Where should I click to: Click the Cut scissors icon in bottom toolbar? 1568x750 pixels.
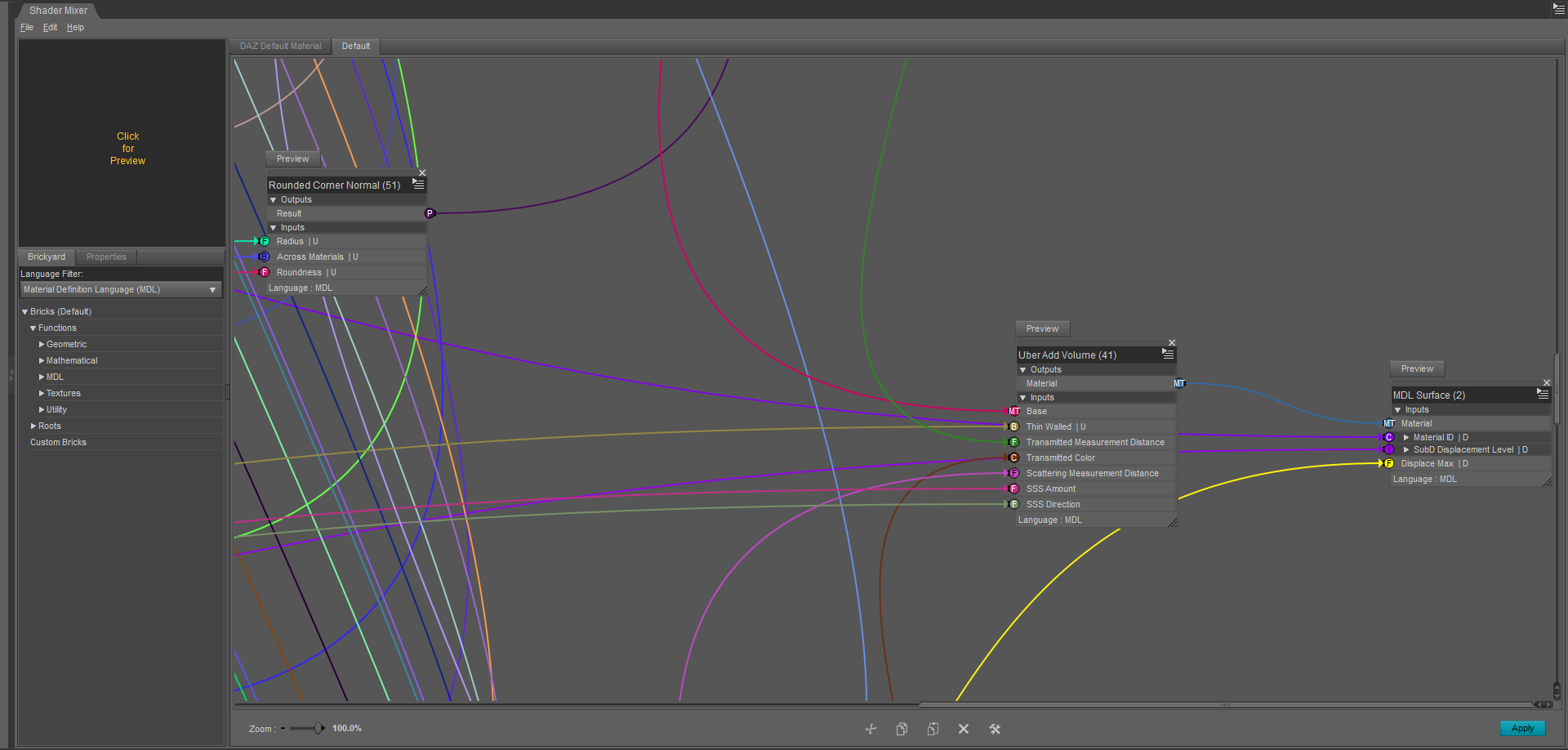[871, 729]
